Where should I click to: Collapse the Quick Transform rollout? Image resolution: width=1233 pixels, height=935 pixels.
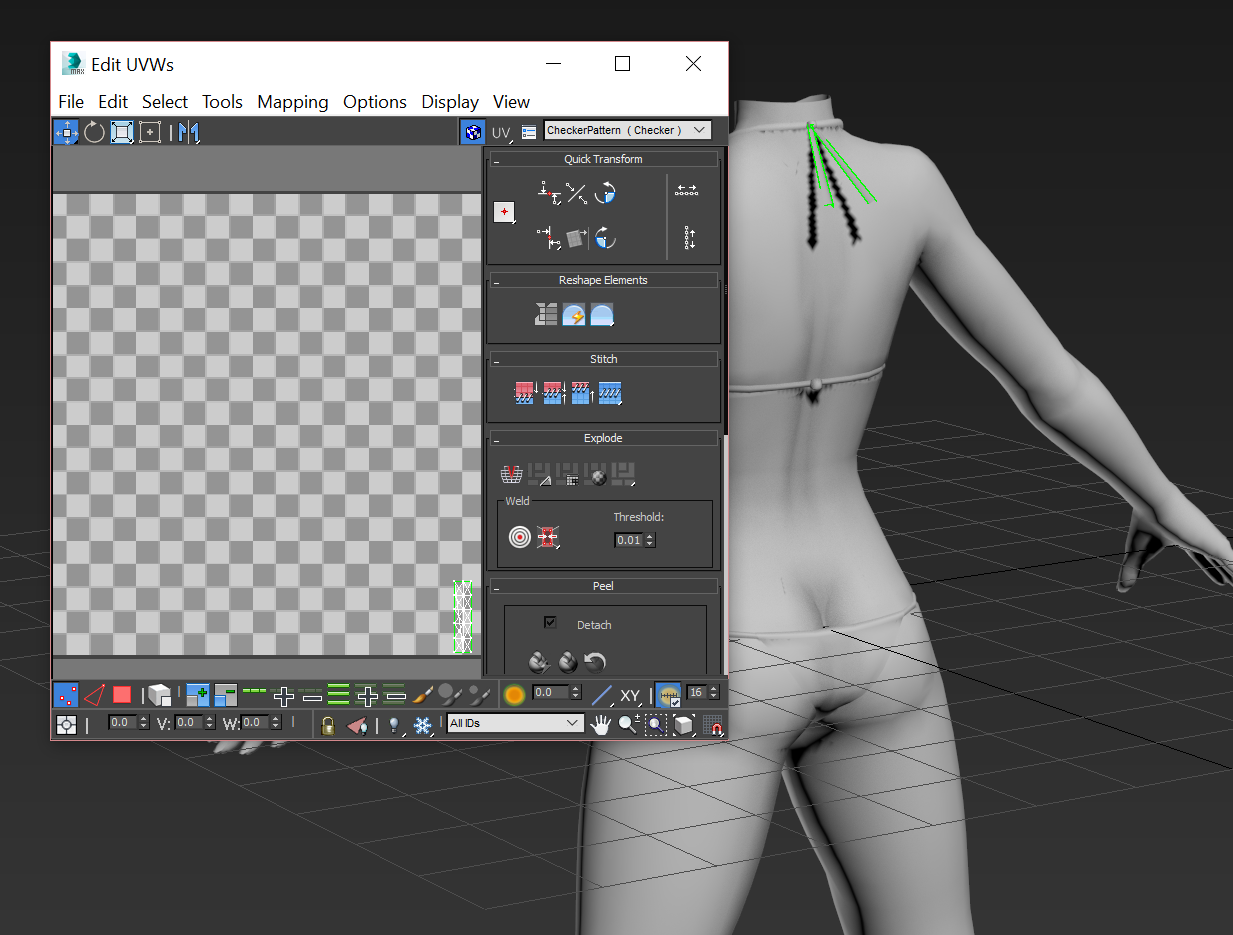[497, 160]
